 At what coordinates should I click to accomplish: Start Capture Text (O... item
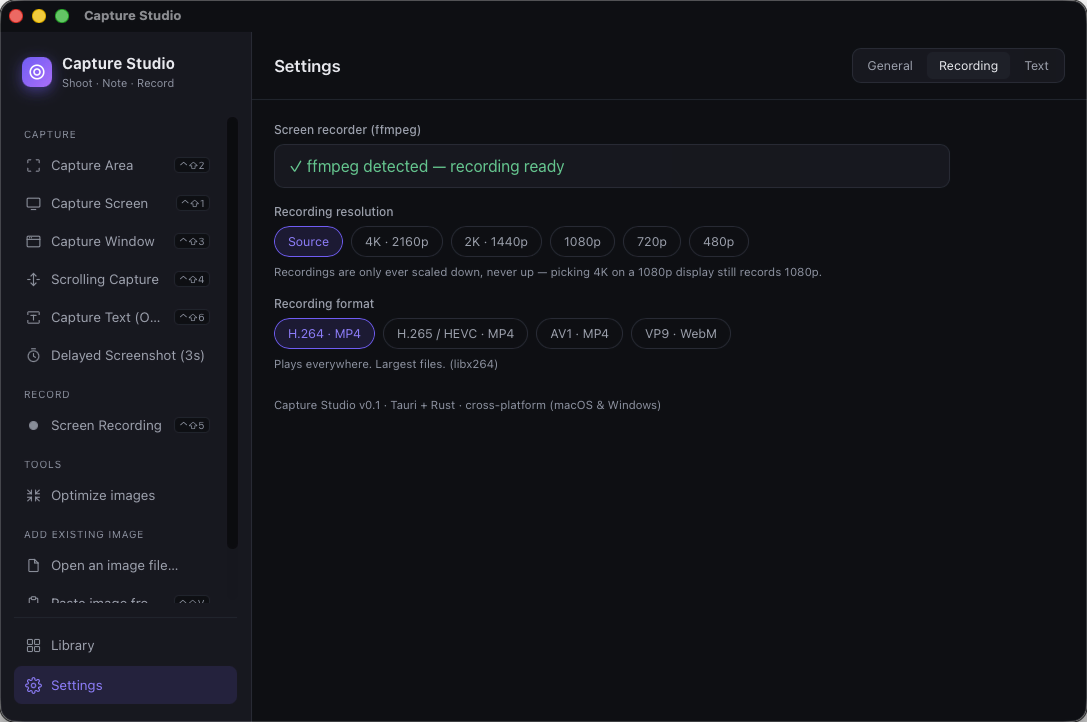(118, 318)
